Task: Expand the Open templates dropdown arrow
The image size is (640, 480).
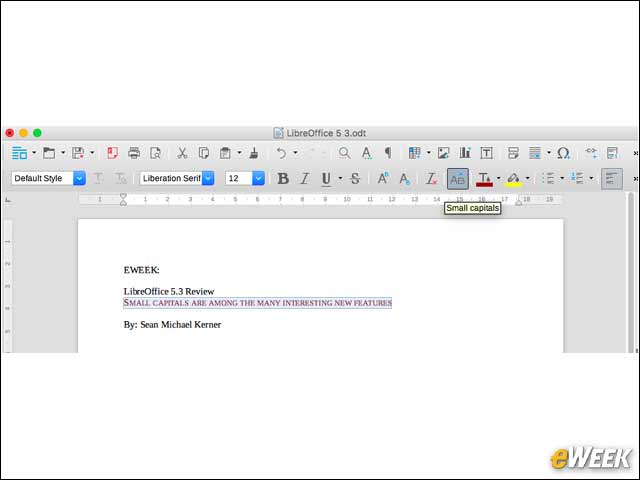Action: point(63,153)
